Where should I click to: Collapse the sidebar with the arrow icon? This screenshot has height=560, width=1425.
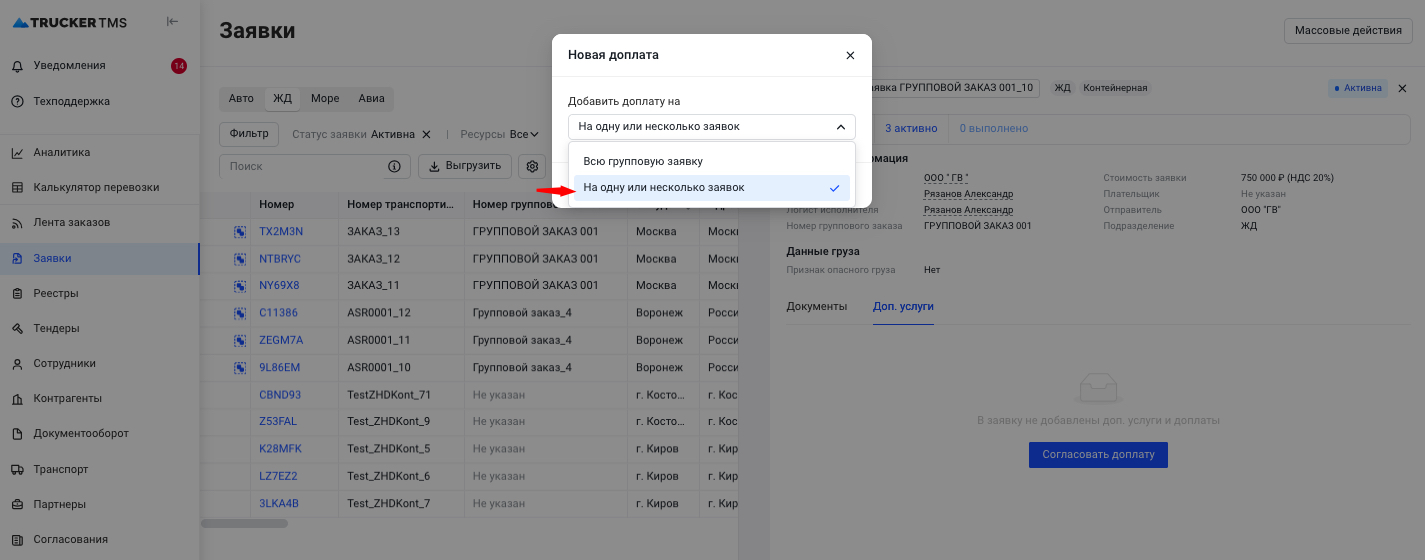coord(173,22)
